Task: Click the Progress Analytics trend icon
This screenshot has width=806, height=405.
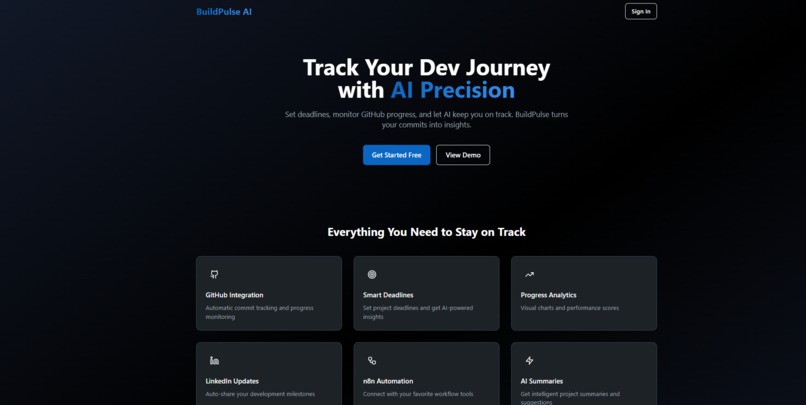Action: [529, 274]
